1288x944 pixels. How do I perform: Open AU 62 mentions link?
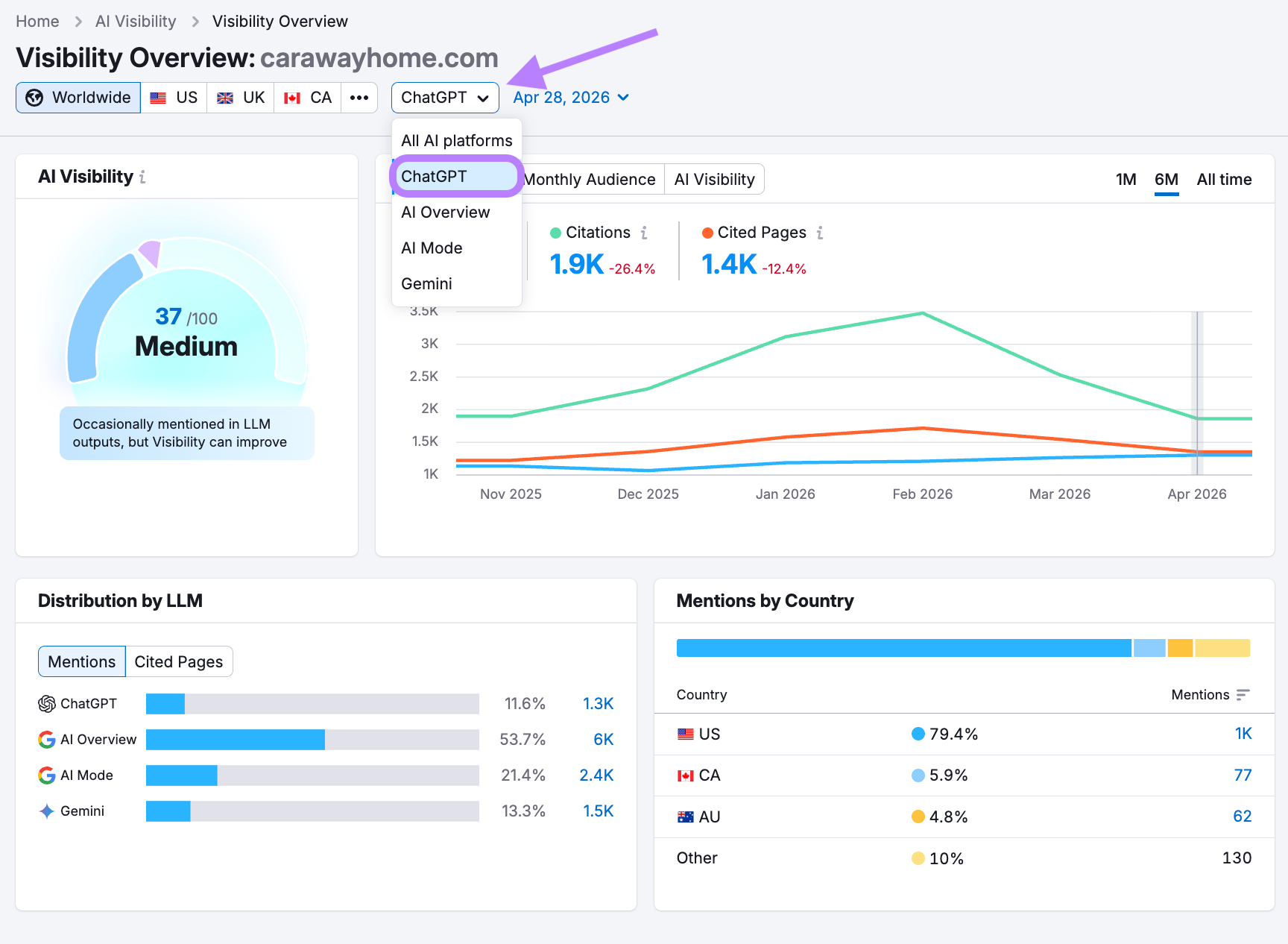(1242, 817)
